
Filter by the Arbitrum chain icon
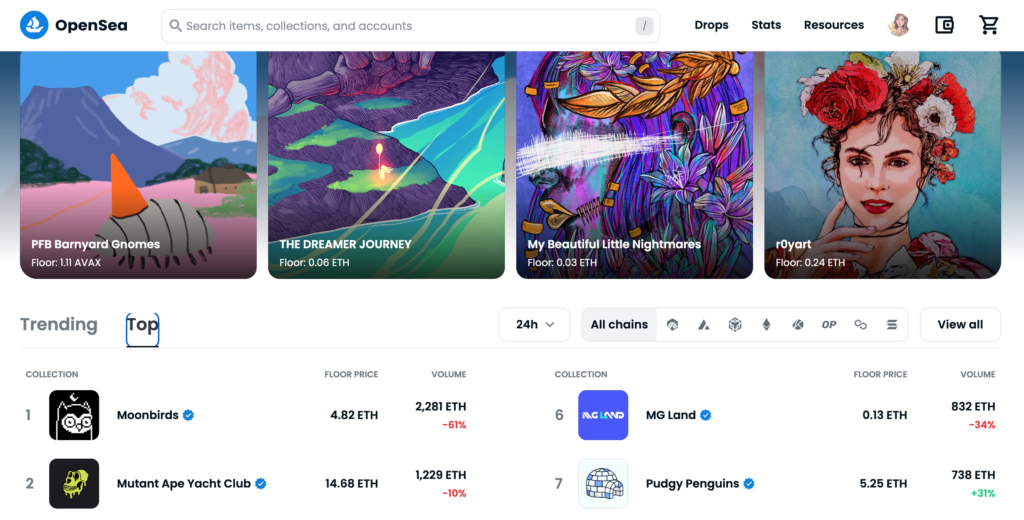tap(673, 325)
